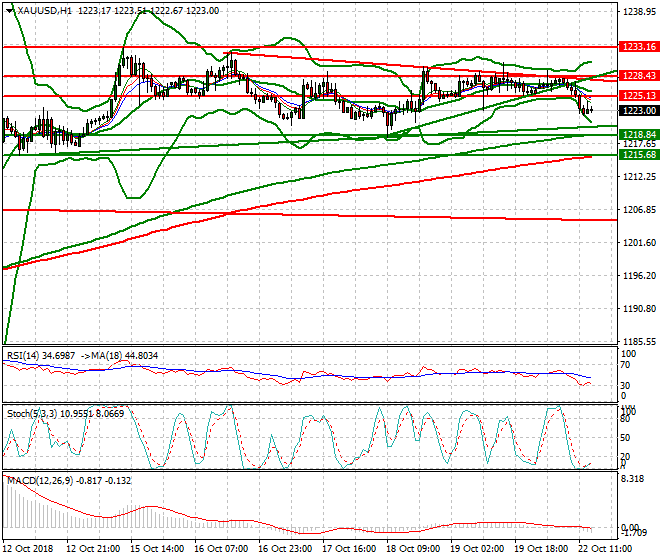Click the green 1218.84 price level label
The height and width of the screenshot is (560, 660).
point(639,135)
